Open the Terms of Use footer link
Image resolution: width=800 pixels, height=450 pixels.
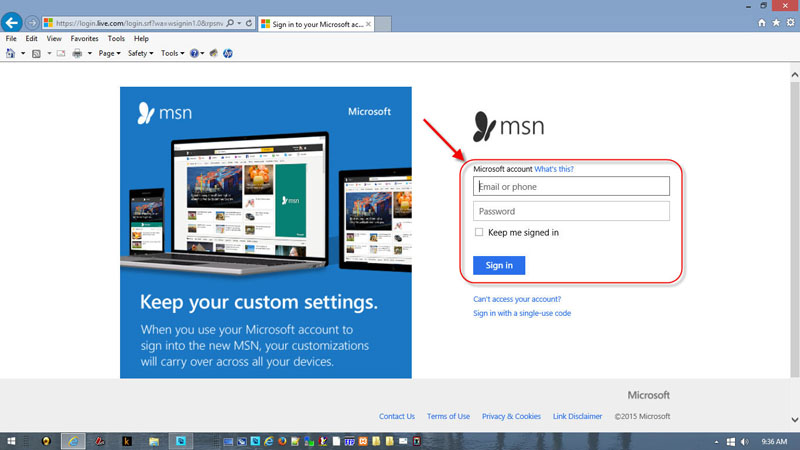coord(448,416)
